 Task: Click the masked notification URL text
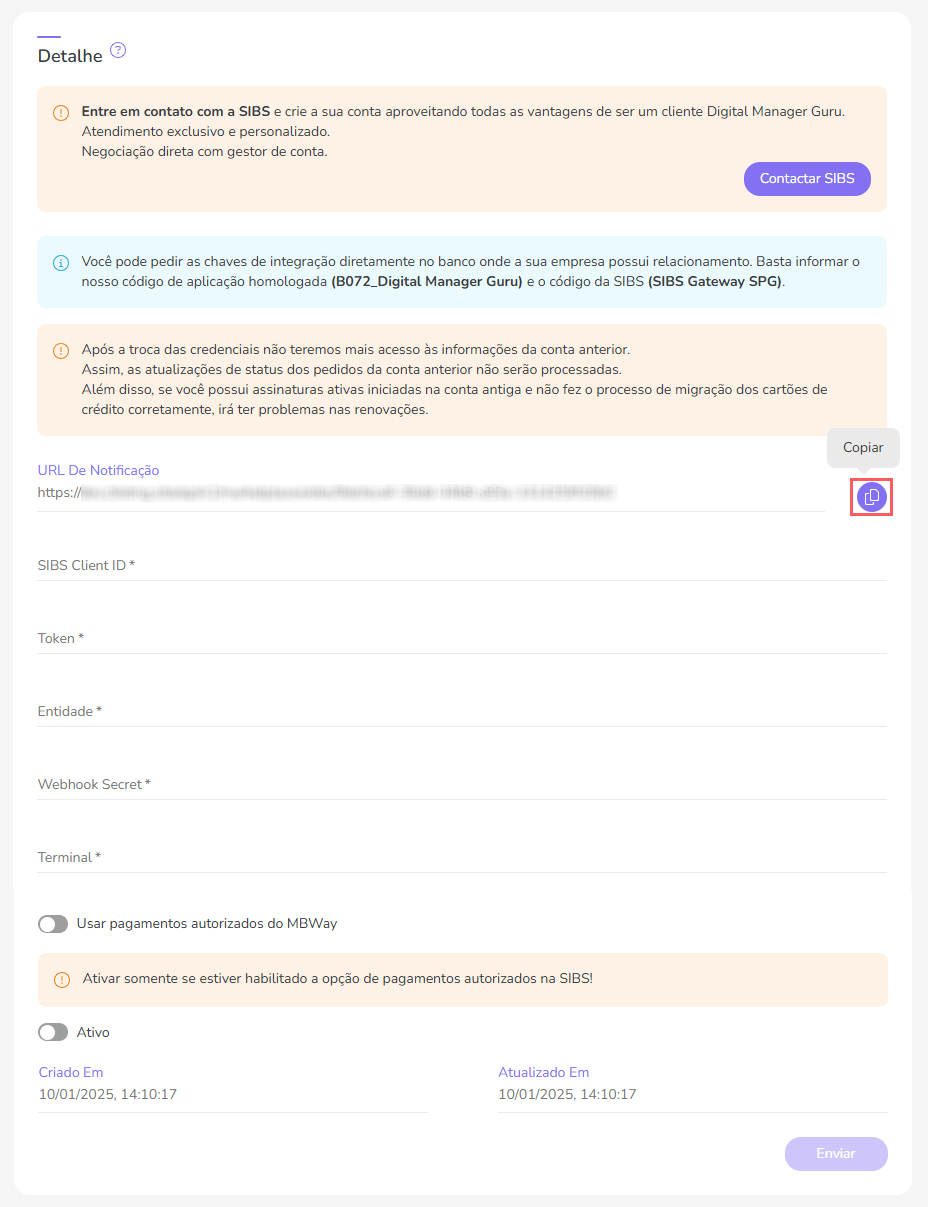click(x=330, y=492)
